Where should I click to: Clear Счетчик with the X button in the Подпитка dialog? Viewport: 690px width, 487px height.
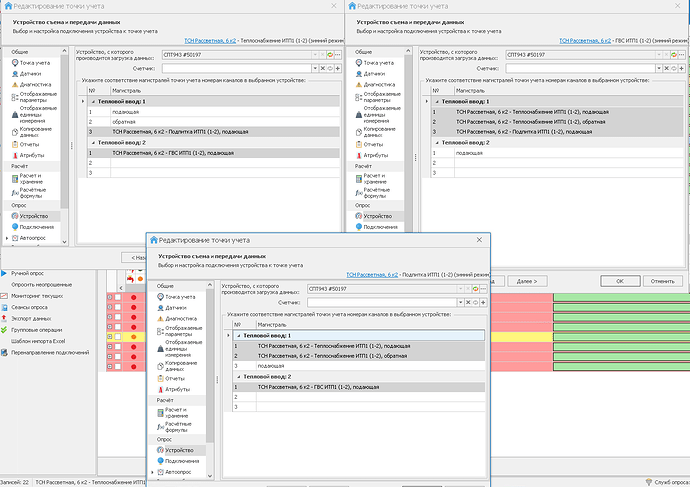468,302
